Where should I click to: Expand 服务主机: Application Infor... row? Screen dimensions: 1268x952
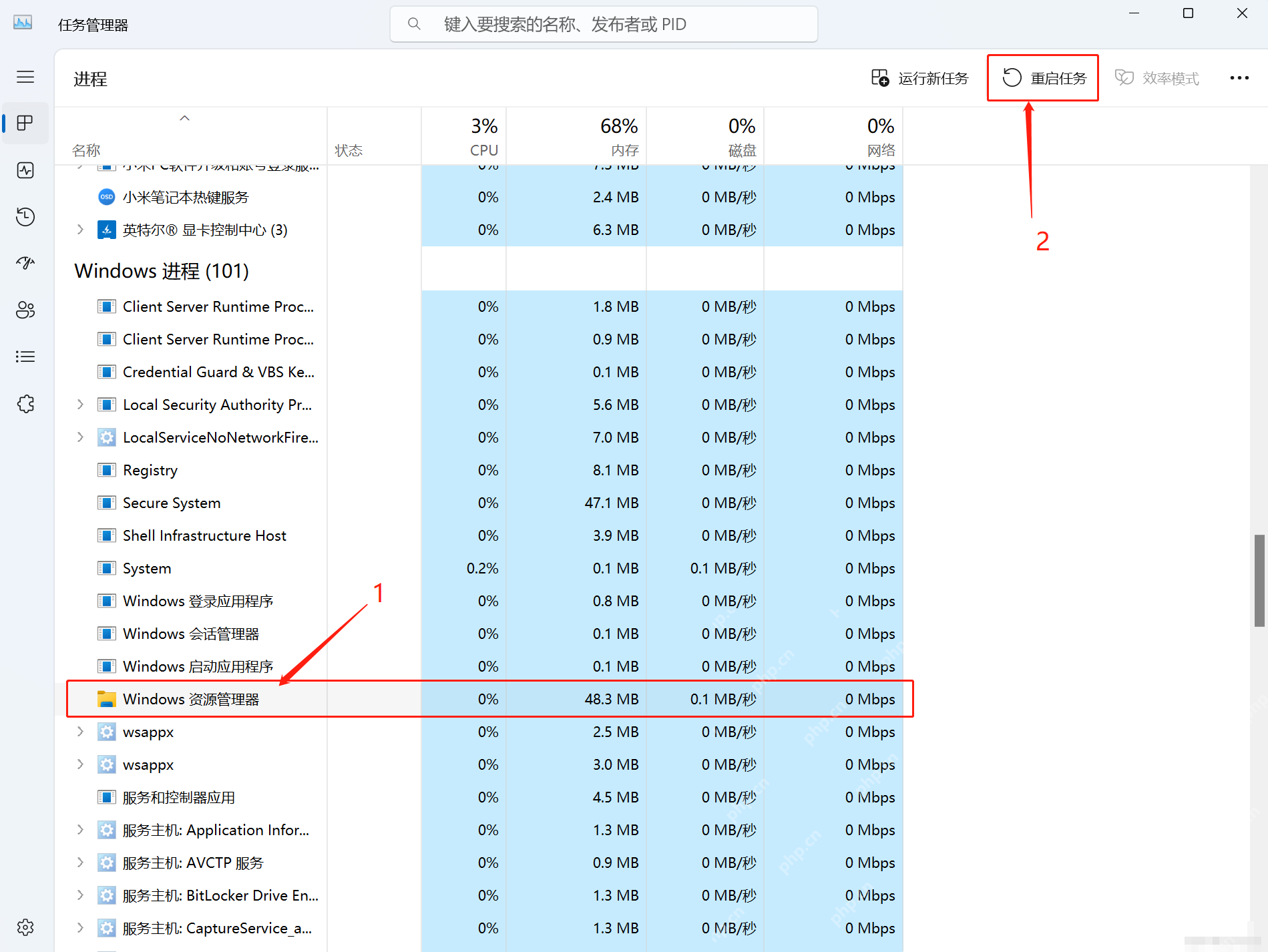pos(80,830)
